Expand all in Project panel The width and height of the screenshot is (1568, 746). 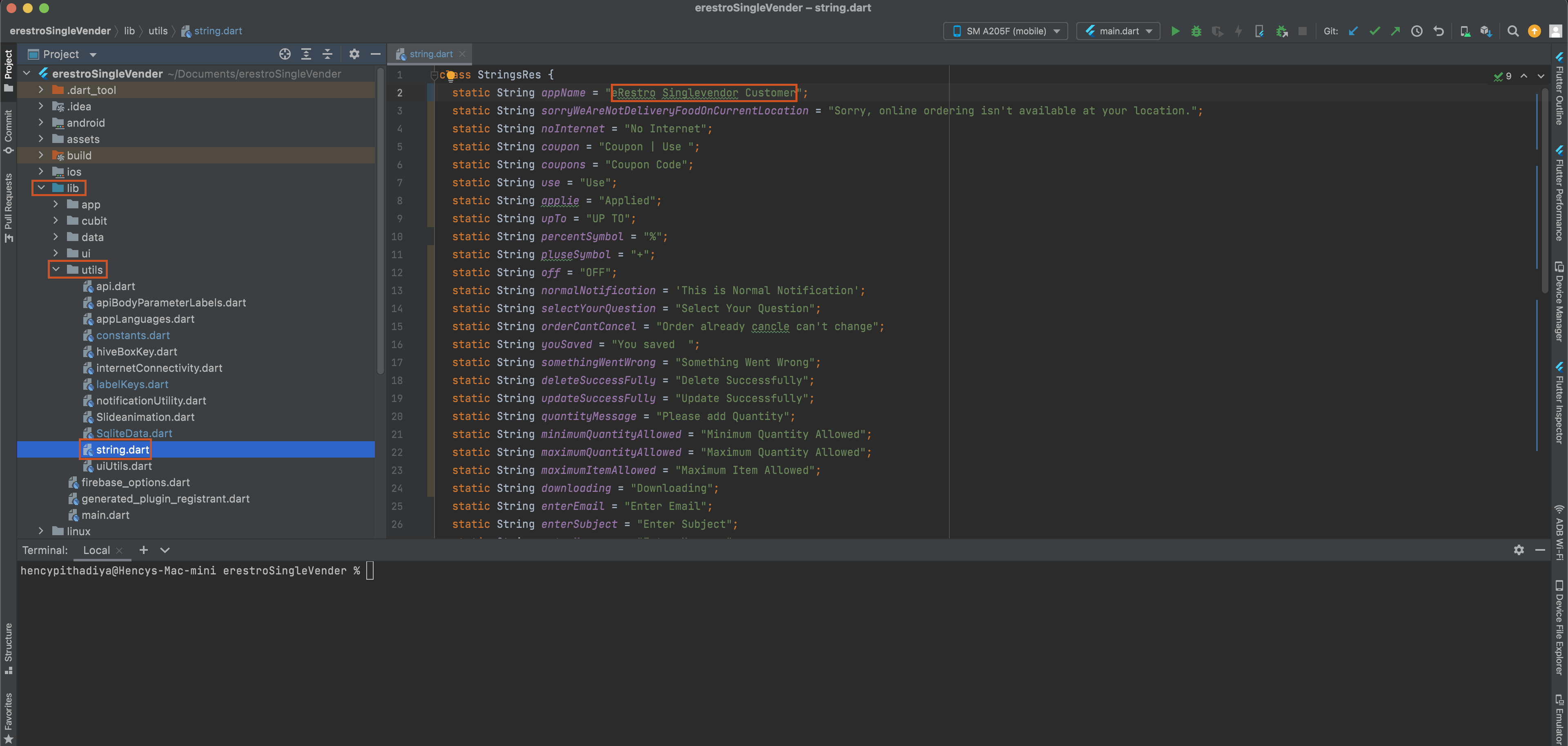pos(306,54)
